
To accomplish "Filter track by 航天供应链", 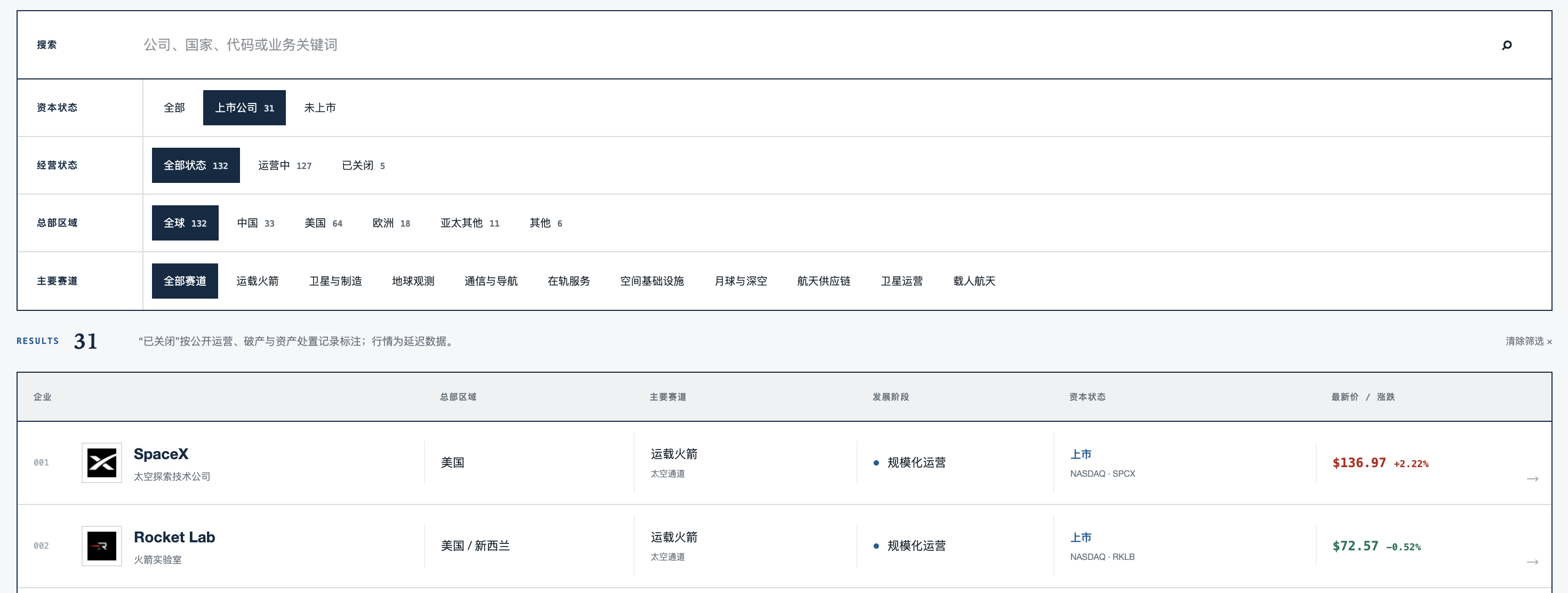I will (x=823, y=281).
